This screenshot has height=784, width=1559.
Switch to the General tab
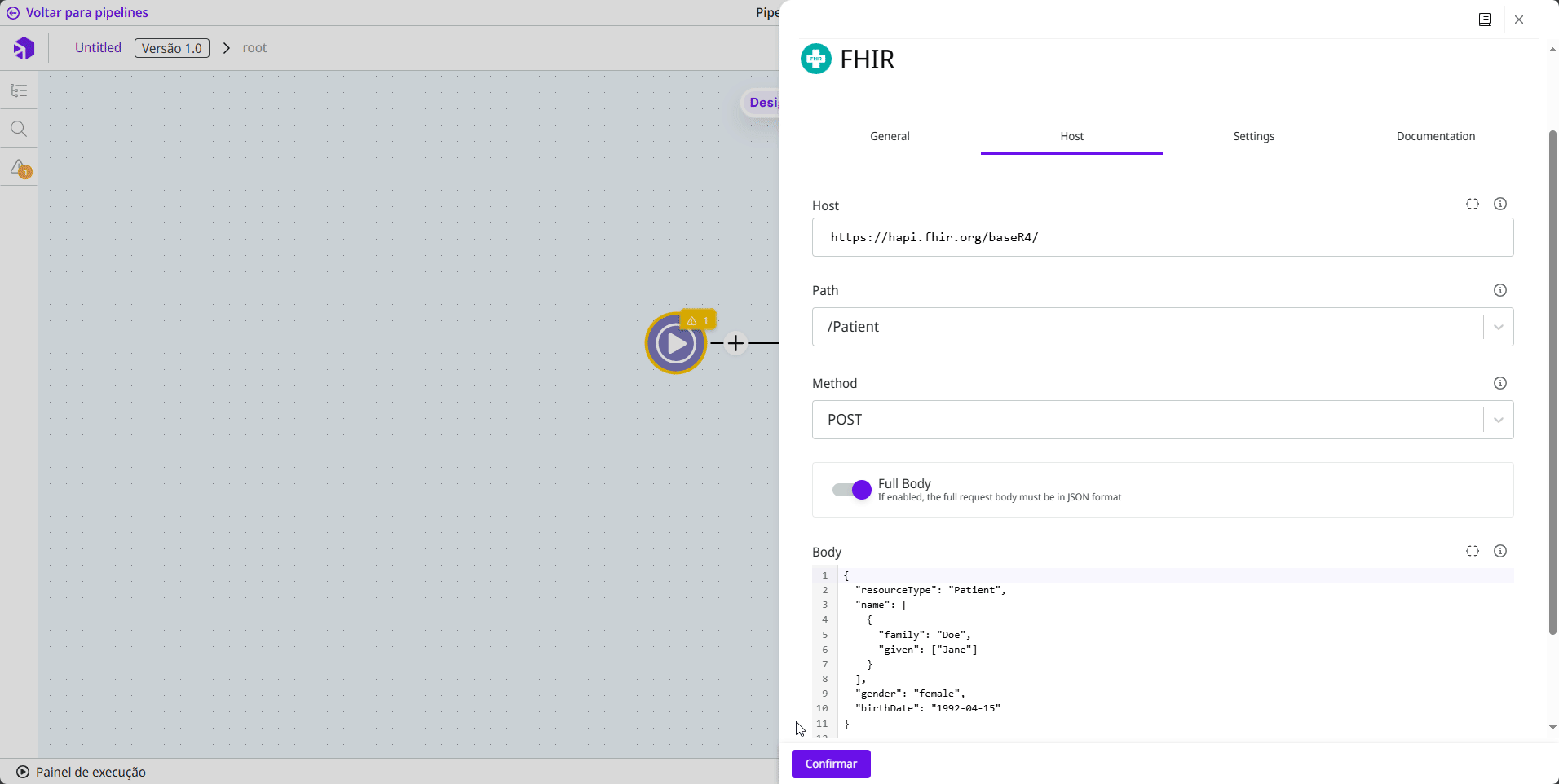tap(890, 136)
